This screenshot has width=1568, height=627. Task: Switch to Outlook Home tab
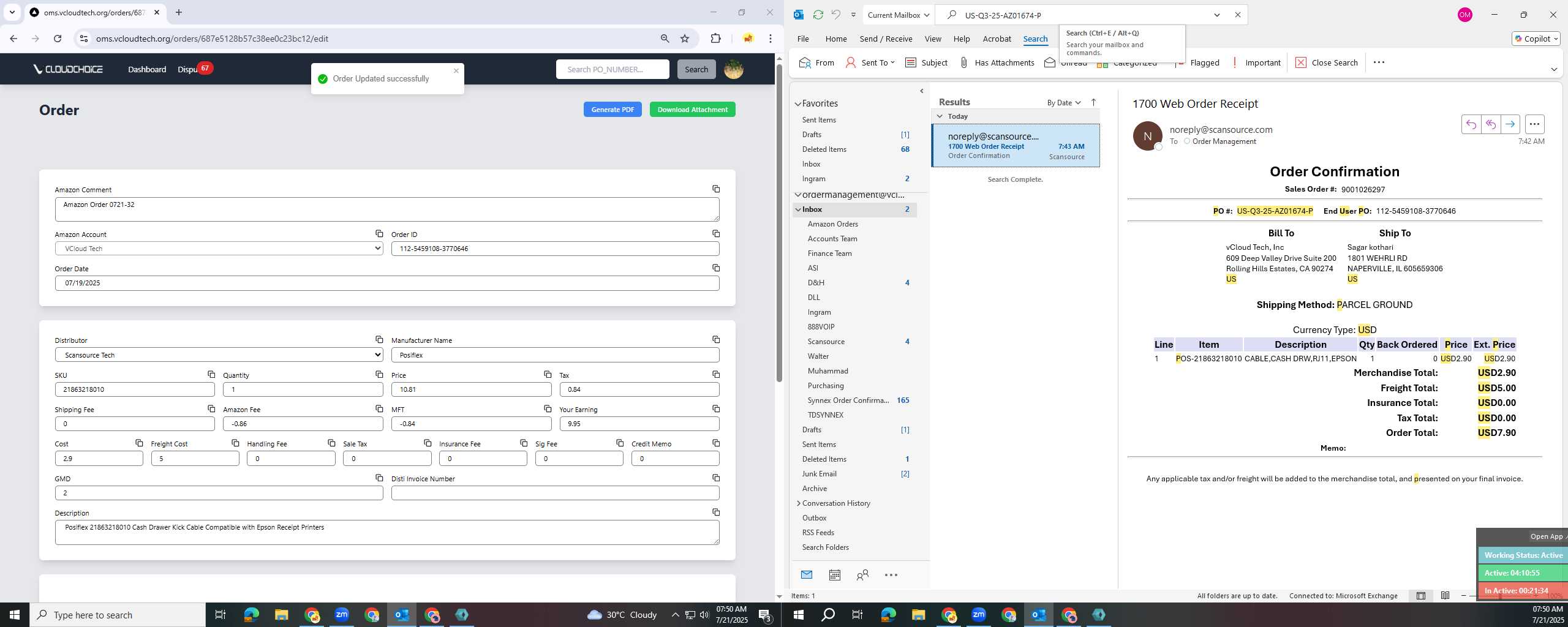click(835, 39)
